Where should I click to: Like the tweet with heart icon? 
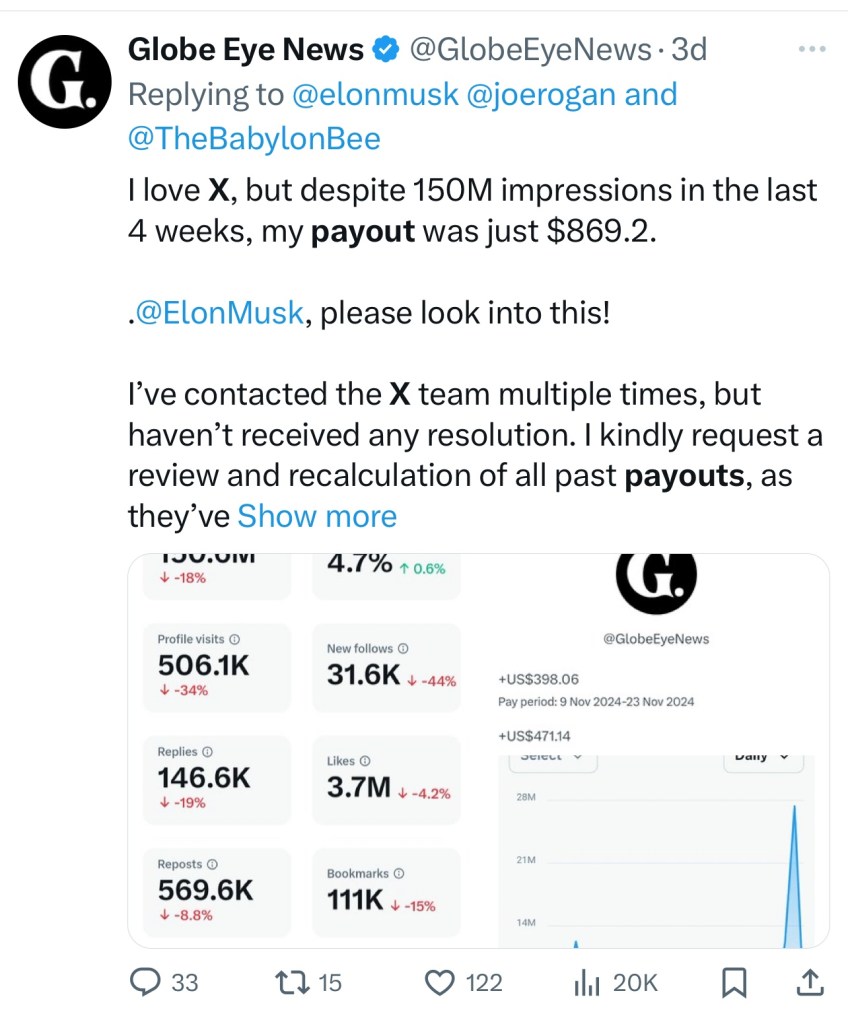441,983
